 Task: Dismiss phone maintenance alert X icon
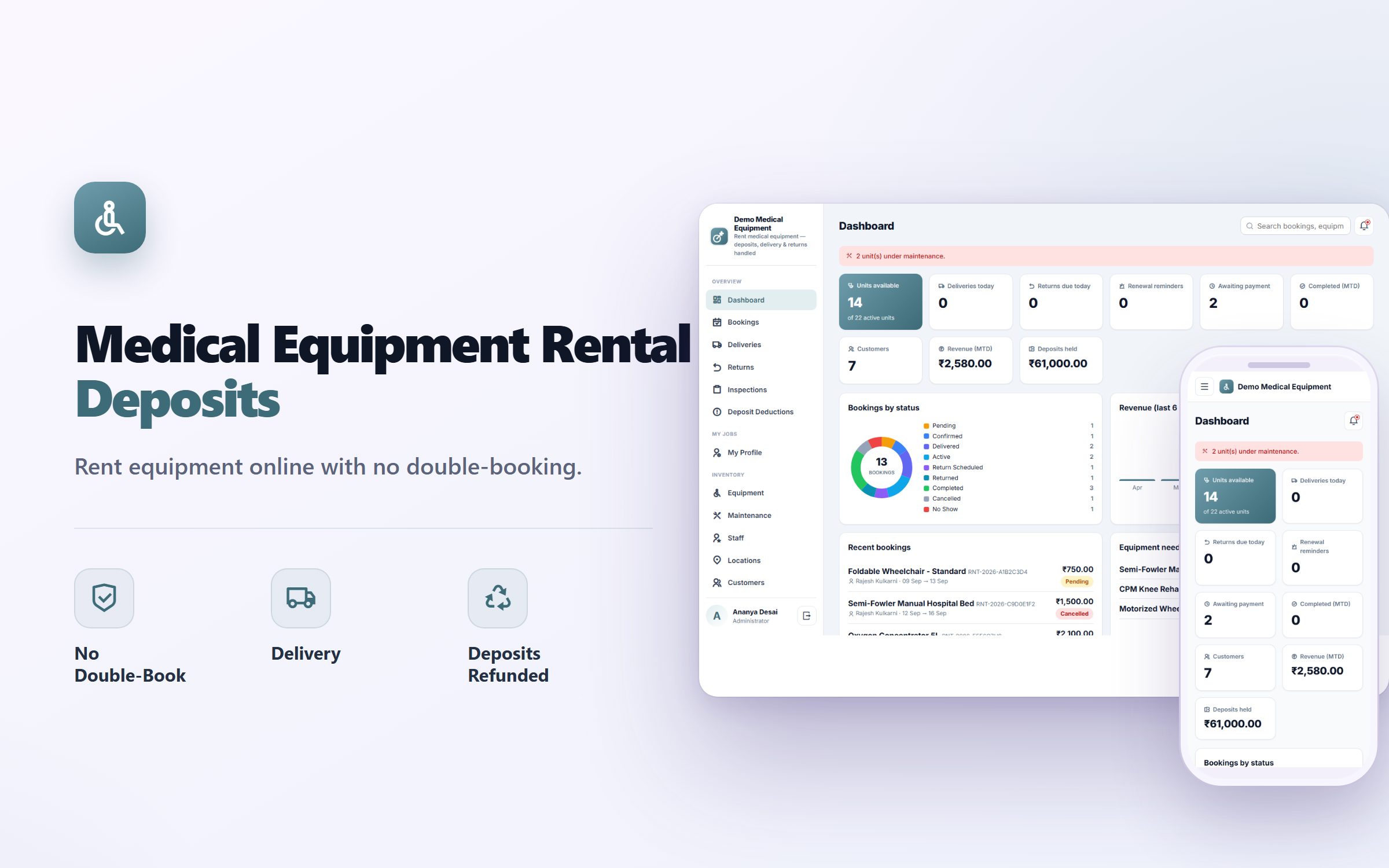tap(1205, 451)
